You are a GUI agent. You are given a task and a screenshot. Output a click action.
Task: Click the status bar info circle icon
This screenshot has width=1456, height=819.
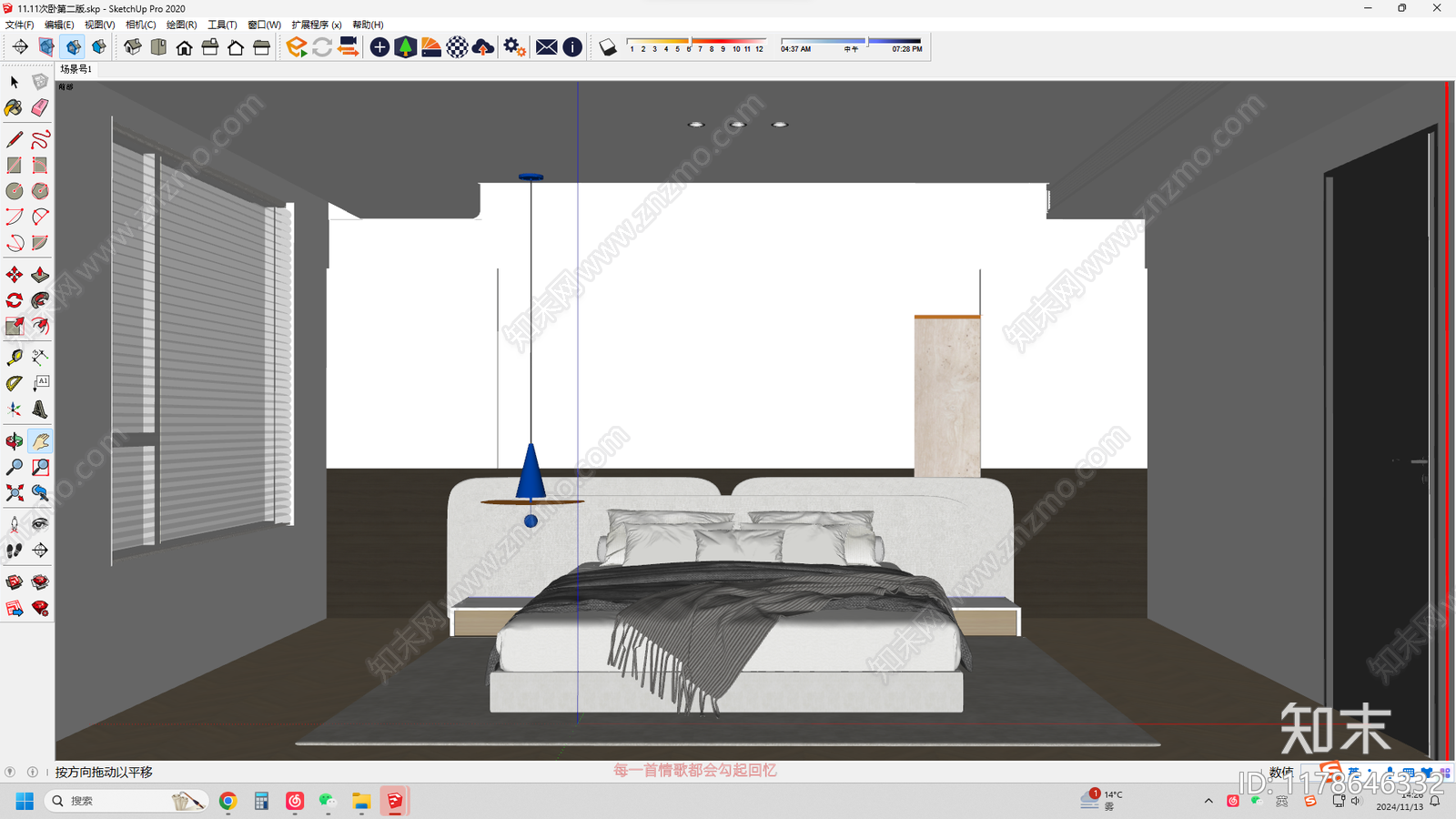33,772
